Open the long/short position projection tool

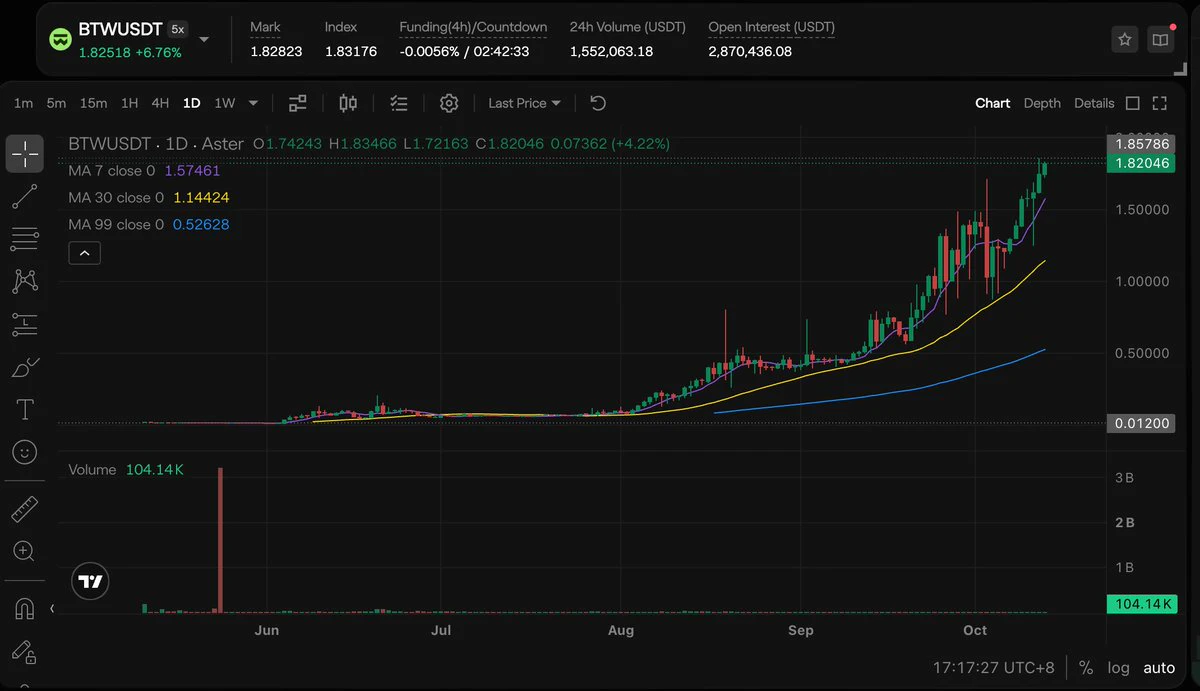click(25, 324)
